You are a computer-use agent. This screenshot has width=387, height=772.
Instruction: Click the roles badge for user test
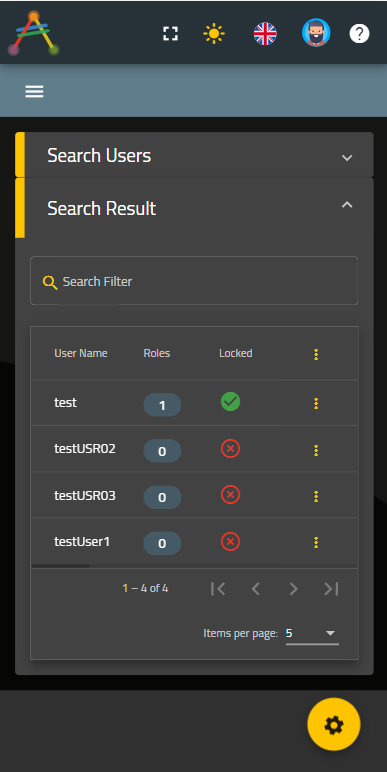click(x=162, y=405)
